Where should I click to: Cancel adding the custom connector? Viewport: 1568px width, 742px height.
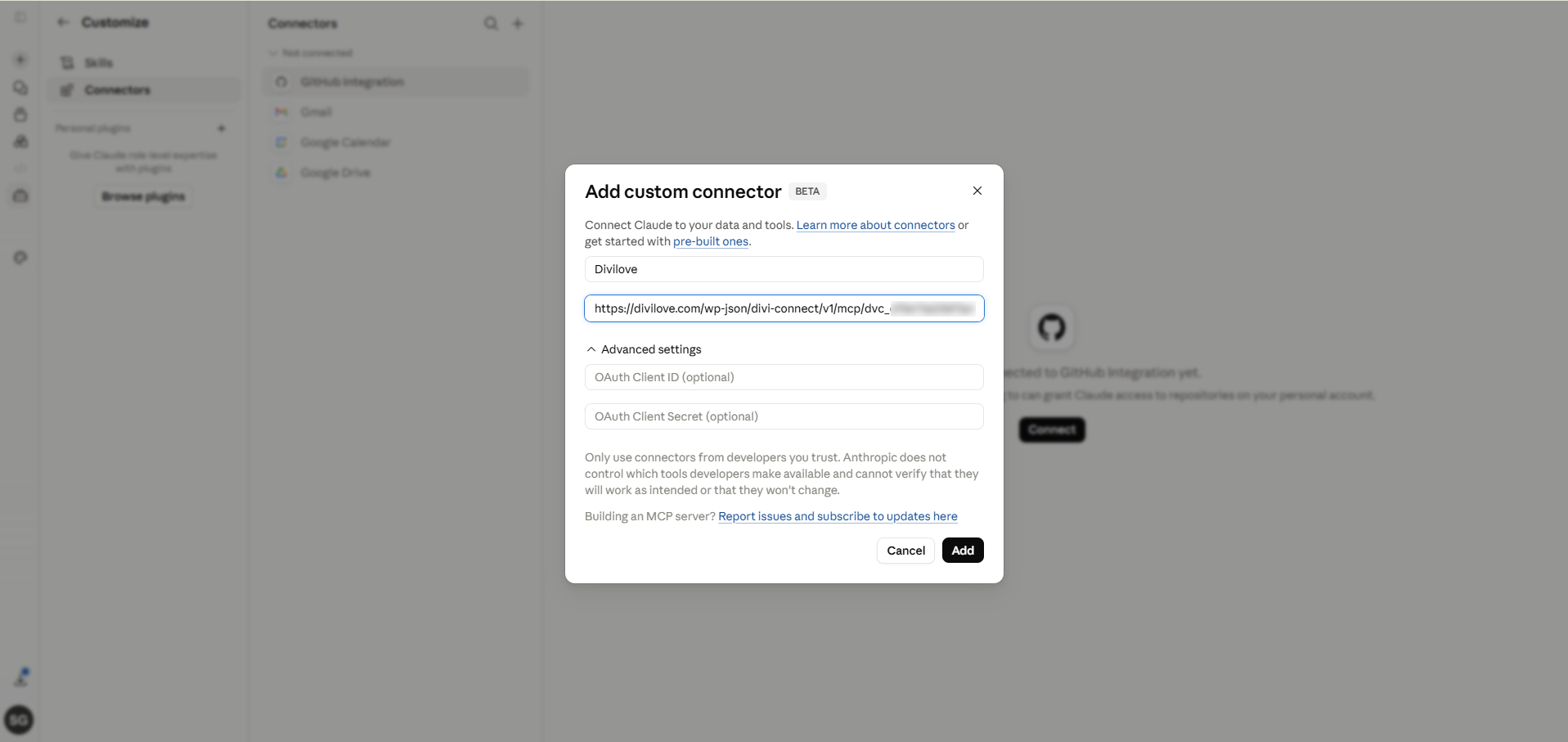click(905, 551)
